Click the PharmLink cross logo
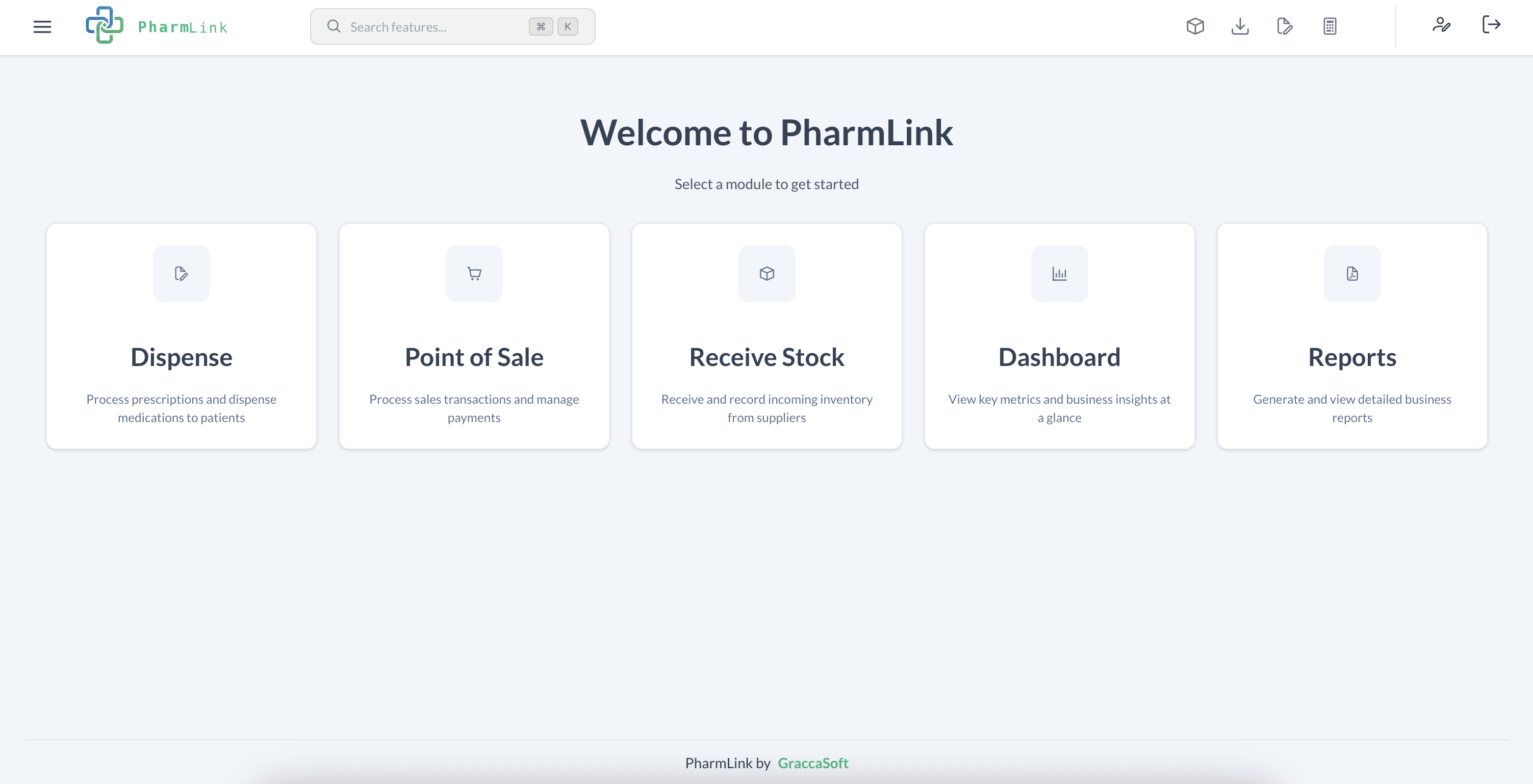This screenshot has height=784, width=1533. coord(105,25)
